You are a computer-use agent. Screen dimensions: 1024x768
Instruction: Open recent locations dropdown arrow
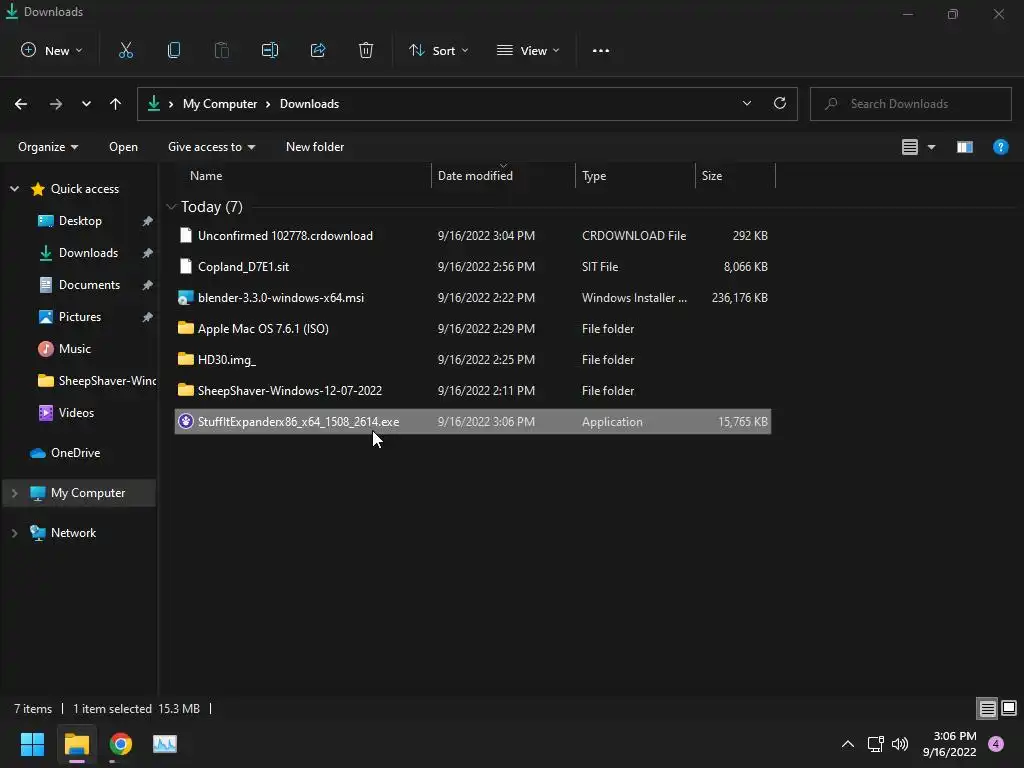coord(86,104)
